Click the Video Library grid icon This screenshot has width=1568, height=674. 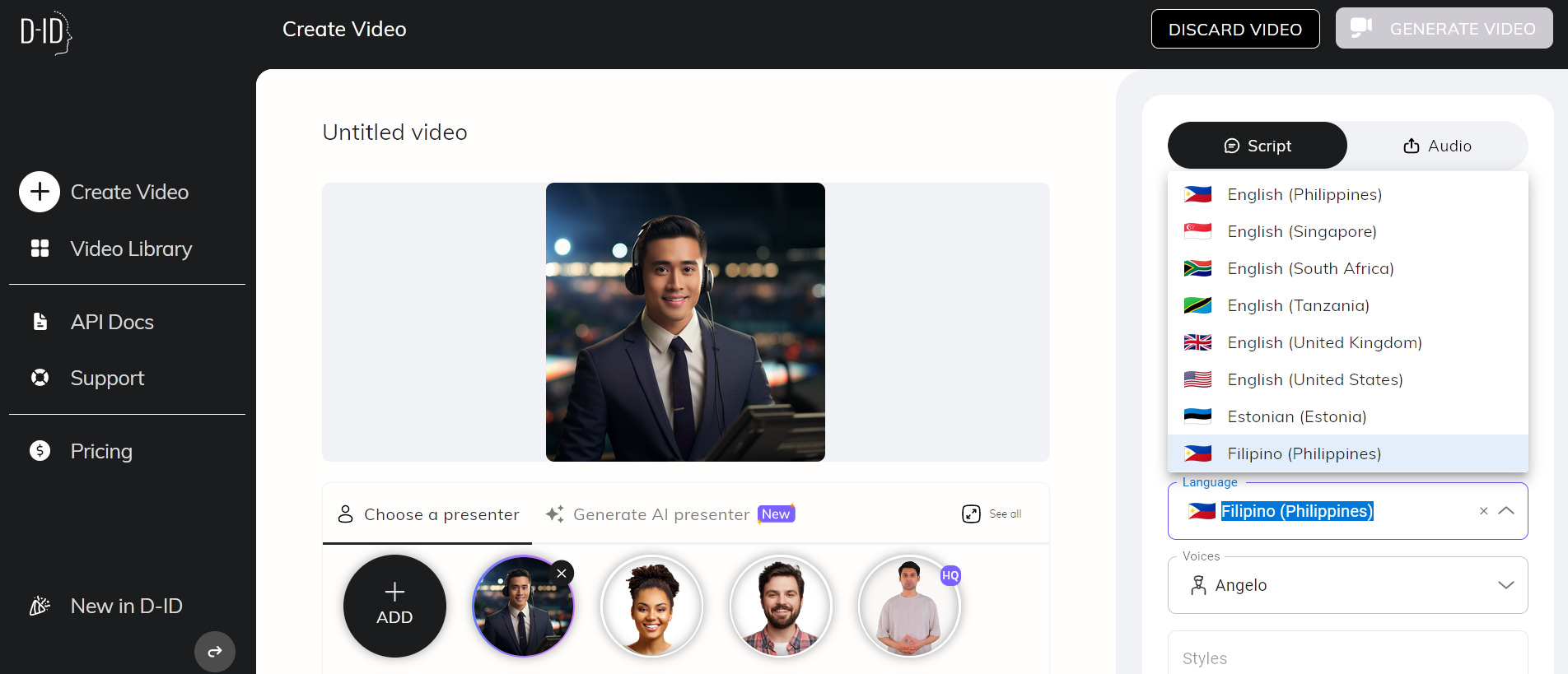pyautogui.click(x=40, y=249)
